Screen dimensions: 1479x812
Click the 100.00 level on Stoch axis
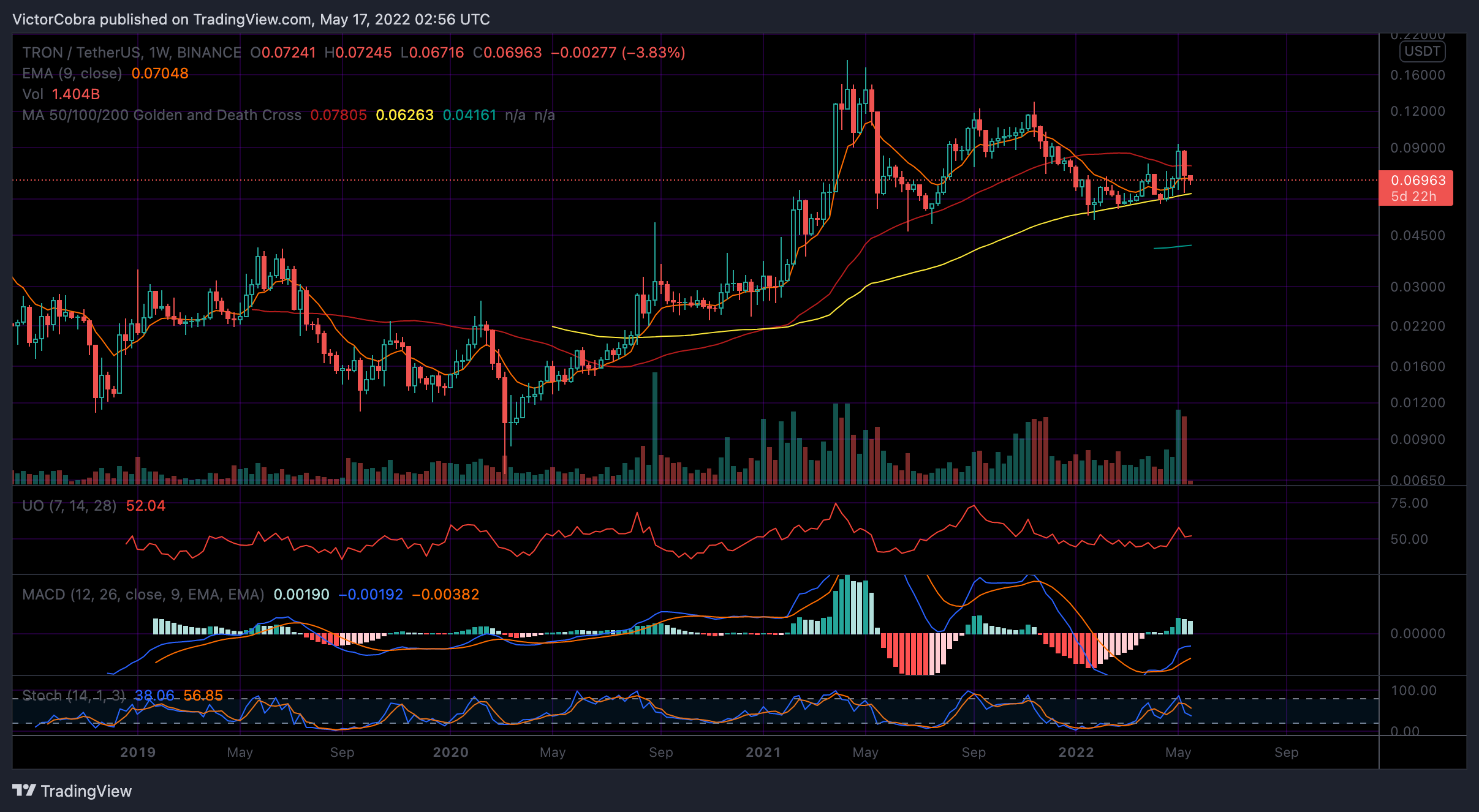[1413, 691]
